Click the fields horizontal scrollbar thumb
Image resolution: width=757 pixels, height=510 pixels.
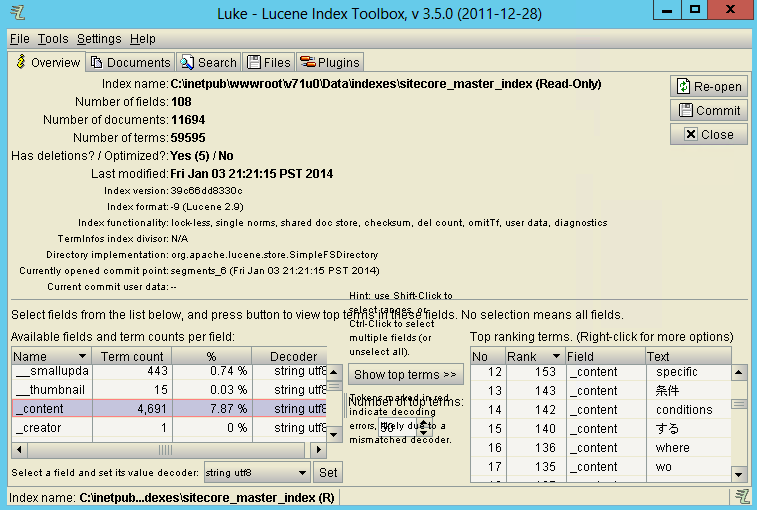166,450
